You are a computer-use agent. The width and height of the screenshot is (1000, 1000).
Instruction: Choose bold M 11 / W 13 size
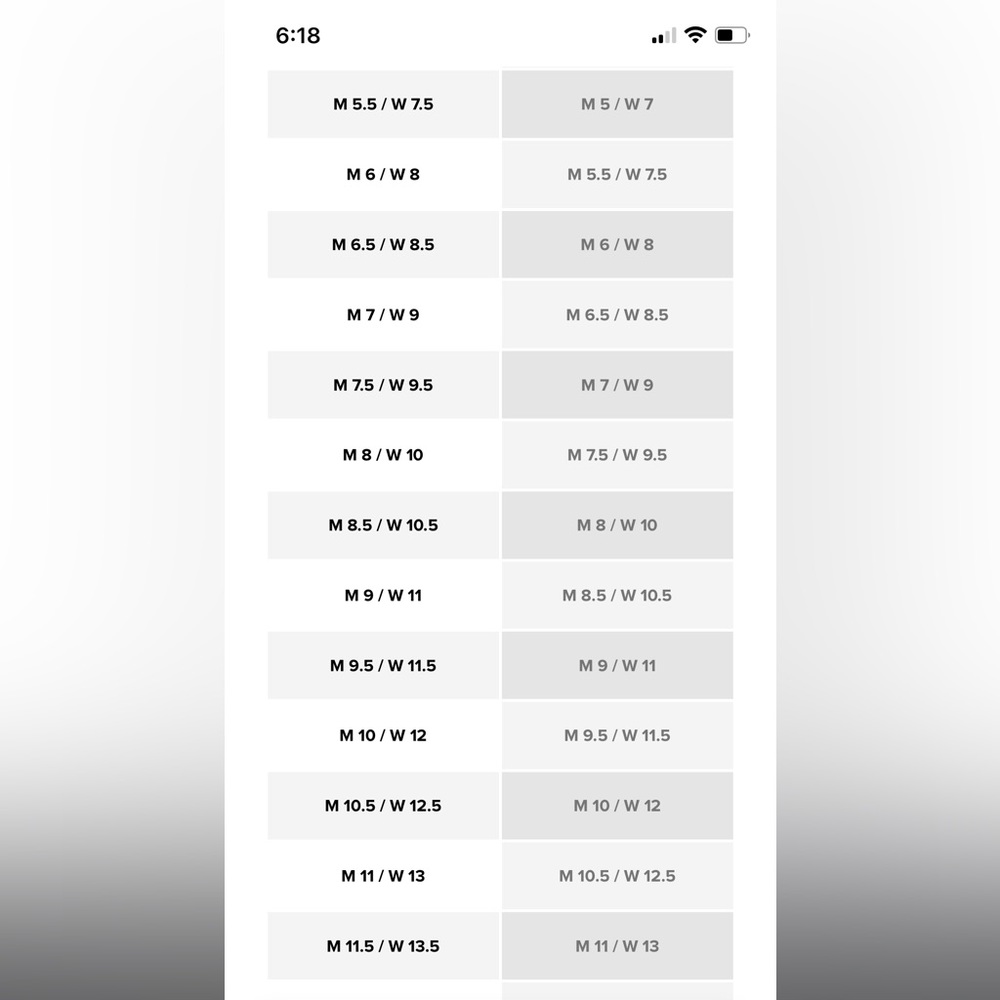click(383, 876)
